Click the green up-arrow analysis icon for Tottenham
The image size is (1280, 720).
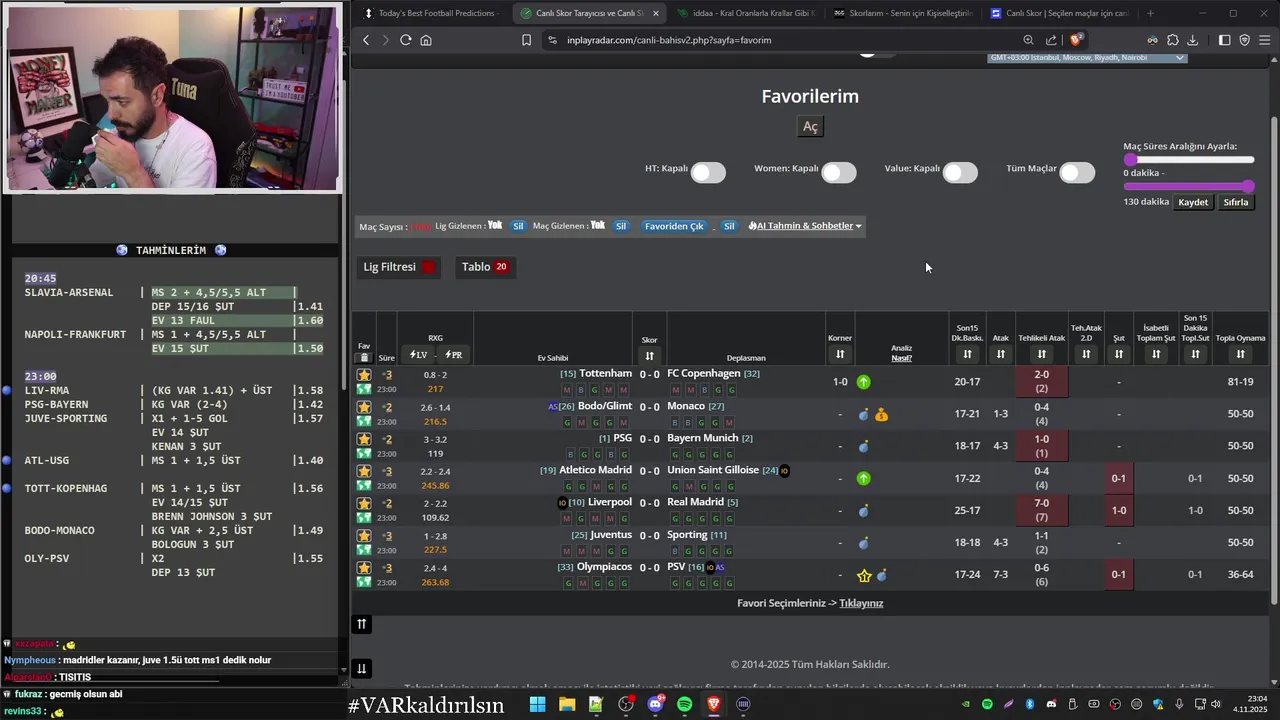pyautogui.click(x=864, y=382)
